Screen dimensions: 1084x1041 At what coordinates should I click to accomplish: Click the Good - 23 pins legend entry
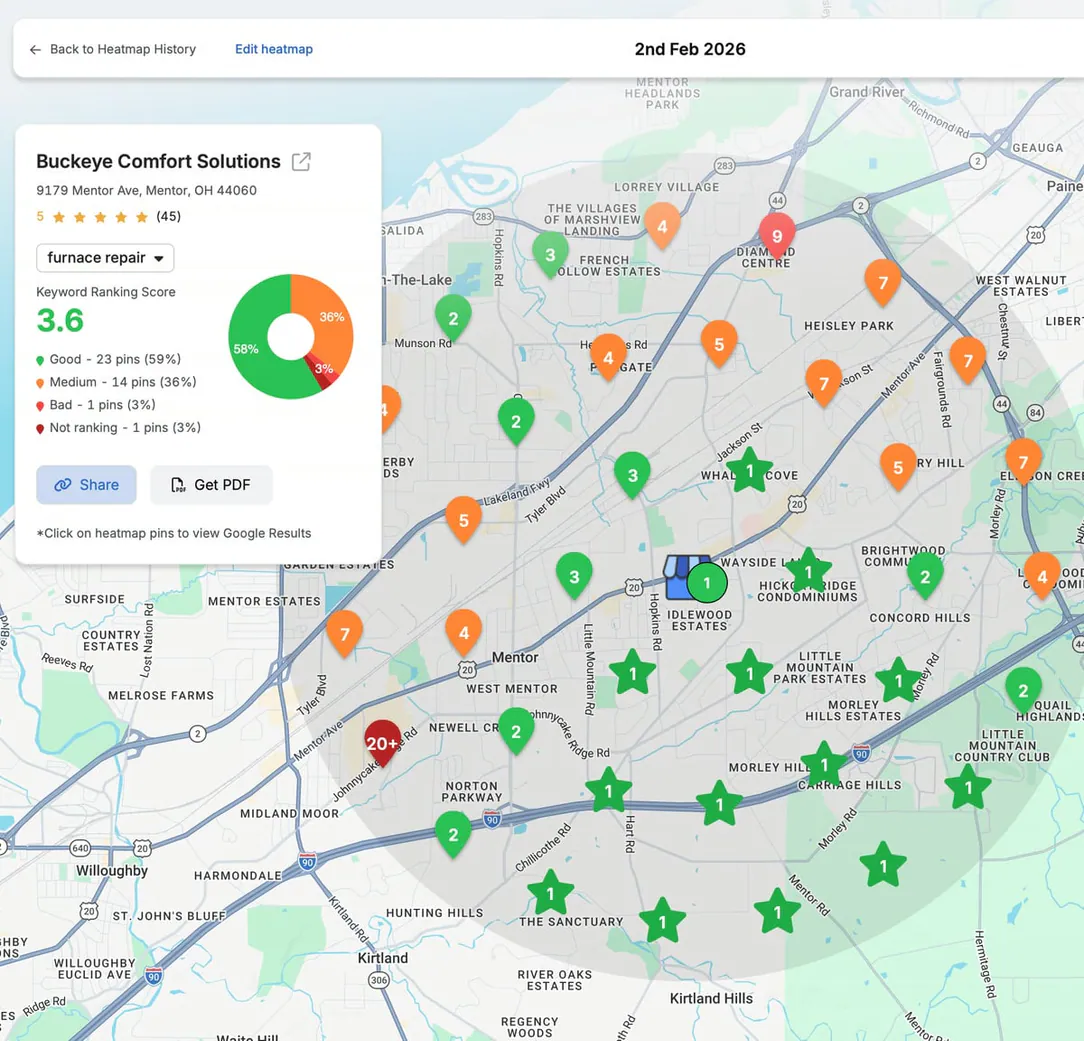(x=109, y=359)
